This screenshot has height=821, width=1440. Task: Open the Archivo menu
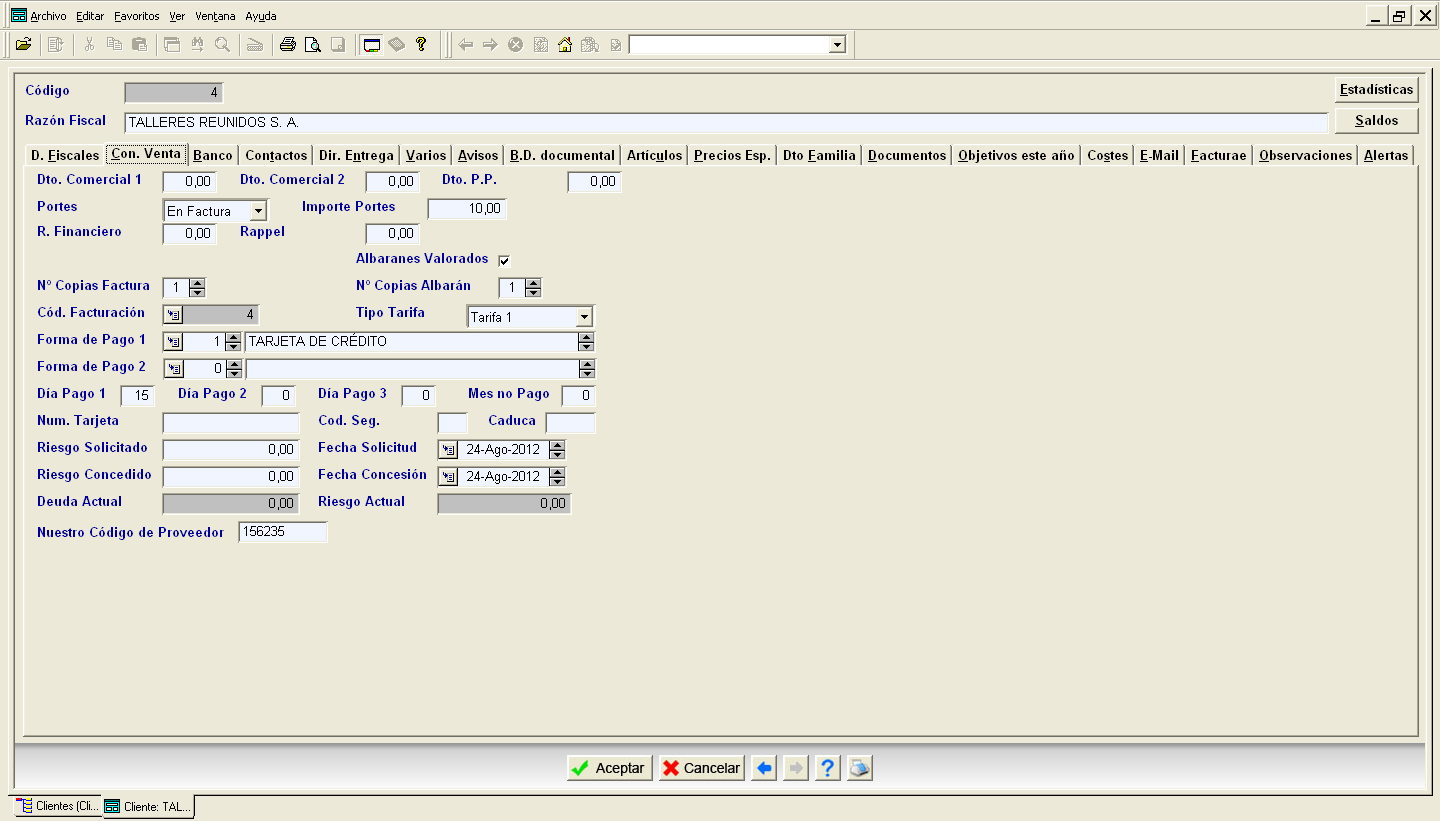pyautogui.click(x=48, y=16)
